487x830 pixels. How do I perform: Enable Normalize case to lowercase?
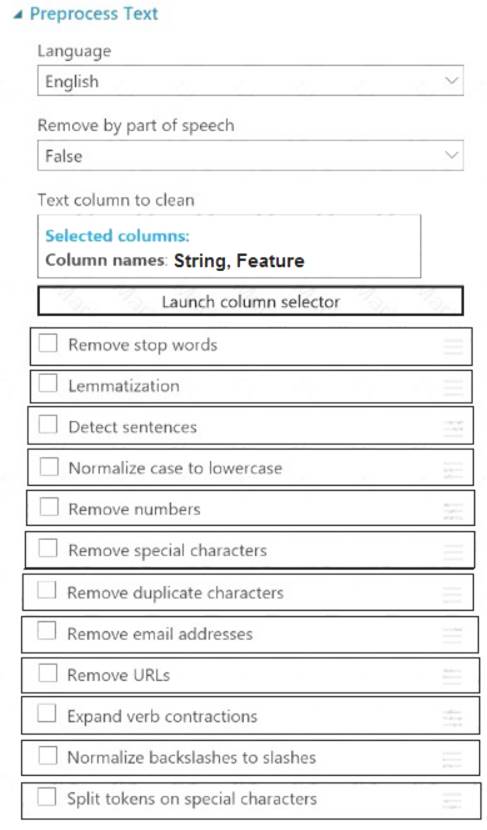(49, 466)
